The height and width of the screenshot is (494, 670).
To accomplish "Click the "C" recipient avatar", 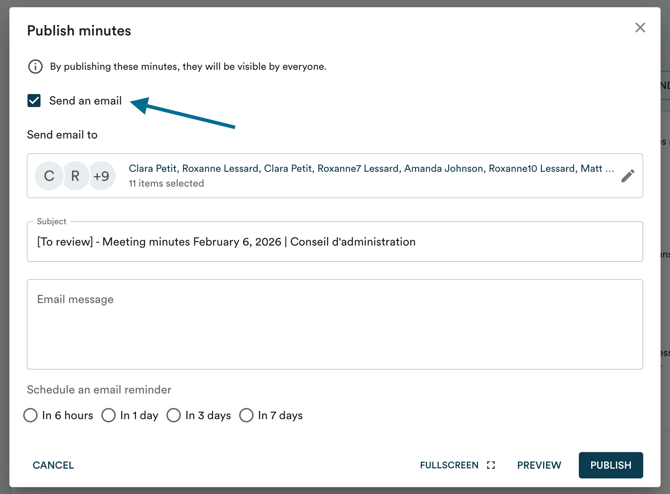I will 49,176.
